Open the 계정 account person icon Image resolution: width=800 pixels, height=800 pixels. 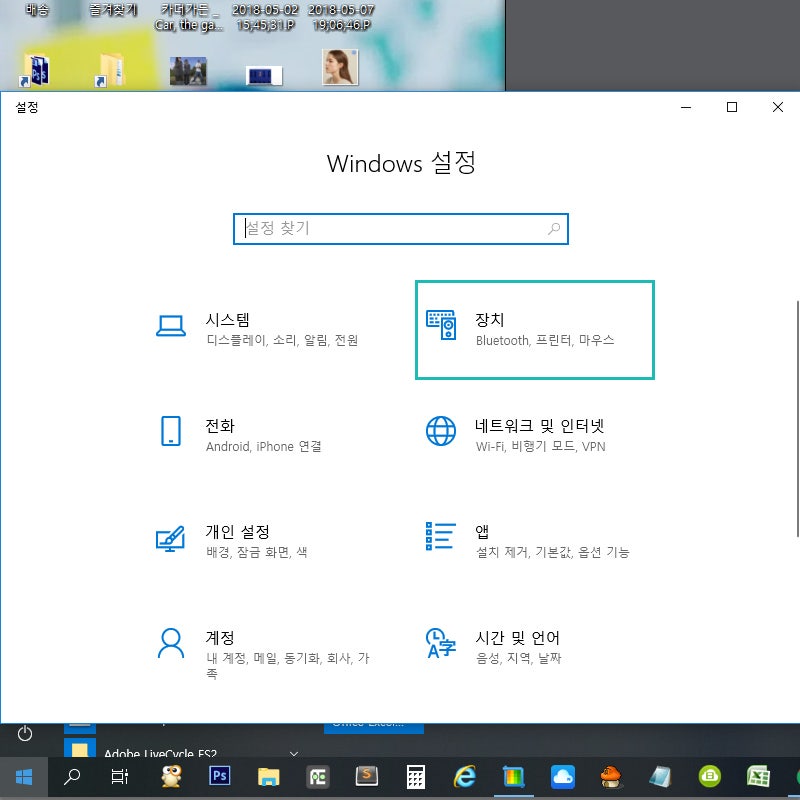pos(170,643)
